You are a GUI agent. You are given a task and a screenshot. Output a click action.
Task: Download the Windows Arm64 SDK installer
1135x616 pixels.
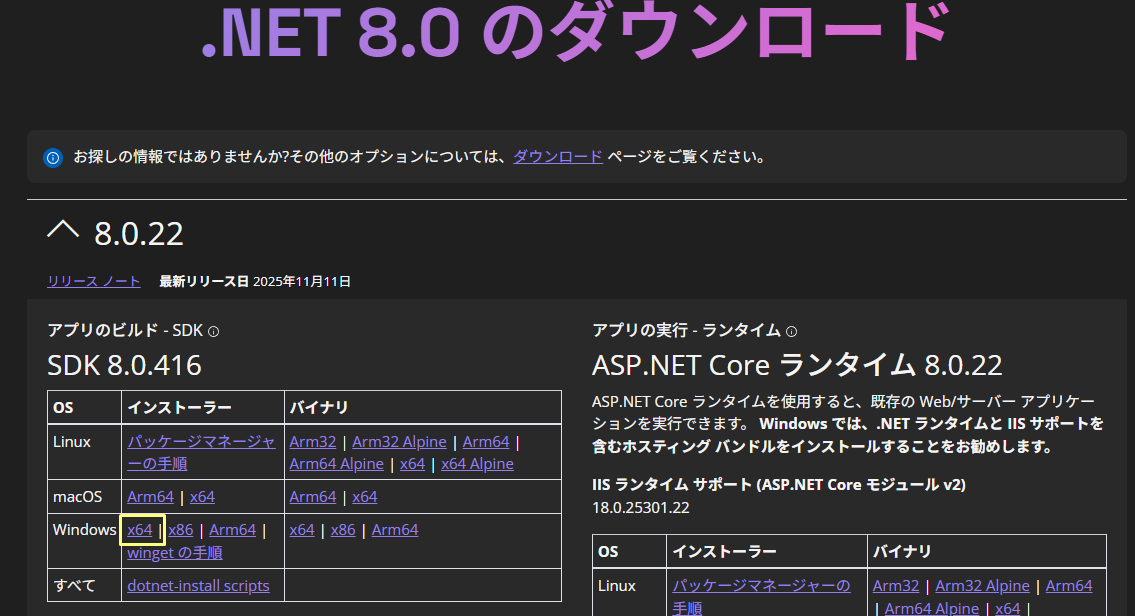(233, 530)
